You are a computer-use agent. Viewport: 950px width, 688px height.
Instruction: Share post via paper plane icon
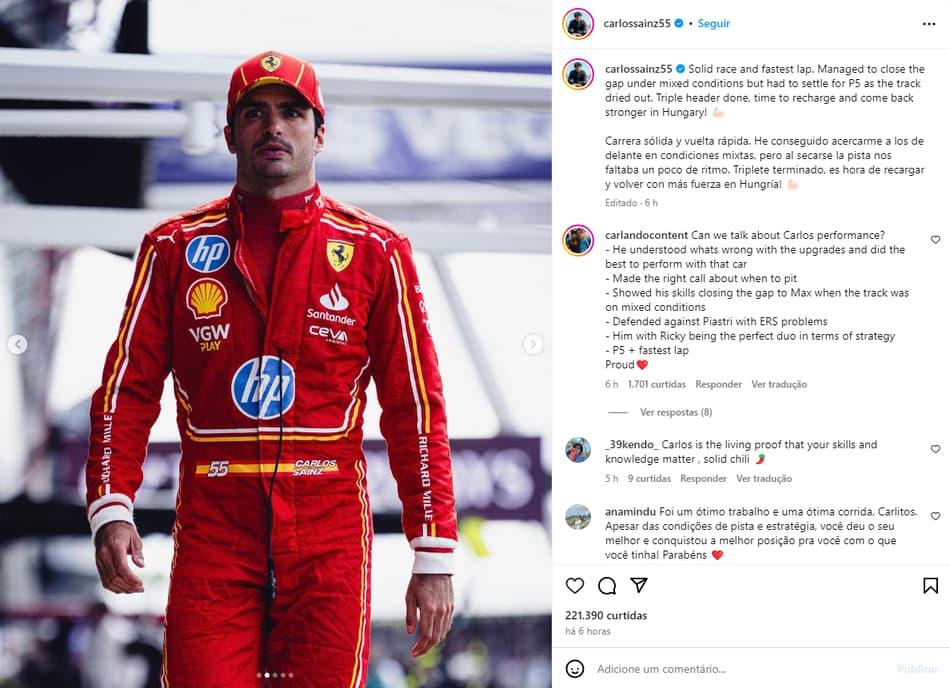[x=639, y=585]
